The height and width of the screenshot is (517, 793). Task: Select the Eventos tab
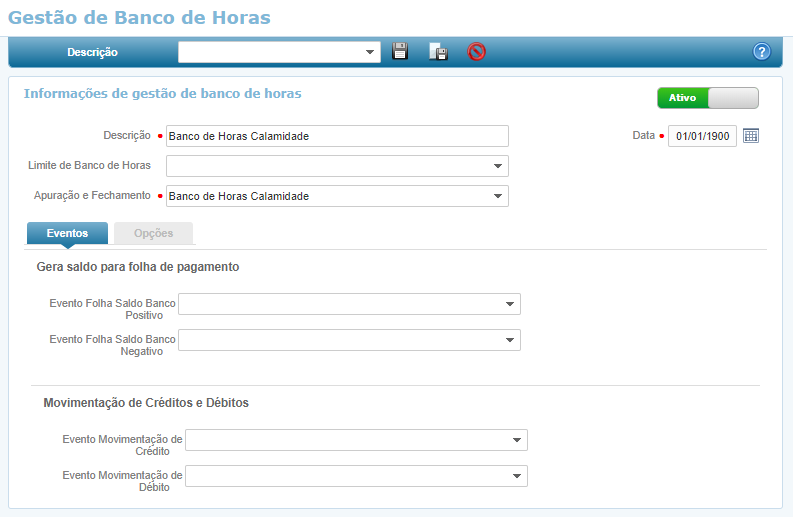pyautogui.click(x=67, y=233)
